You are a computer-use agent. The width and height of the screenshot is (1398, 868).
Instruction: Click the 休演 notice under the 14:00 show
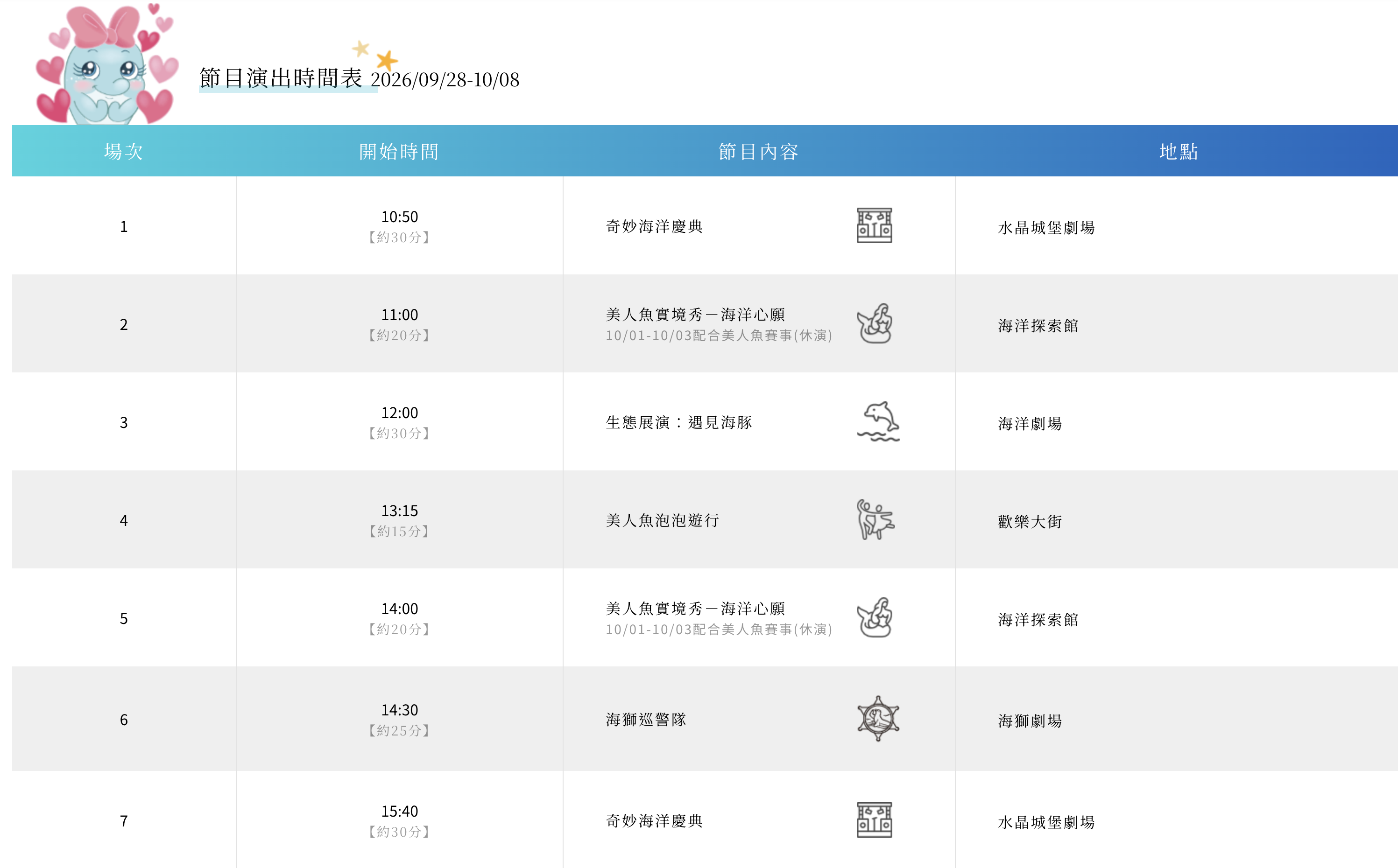[719, 629]
